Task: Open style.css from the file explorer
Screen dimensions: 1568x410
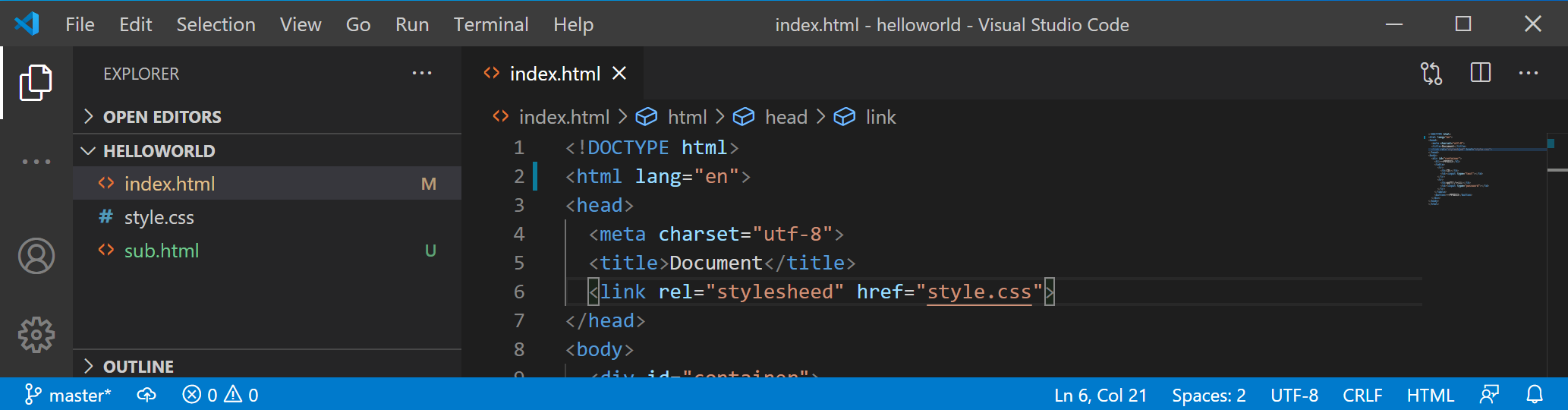Action: [159, 218]
